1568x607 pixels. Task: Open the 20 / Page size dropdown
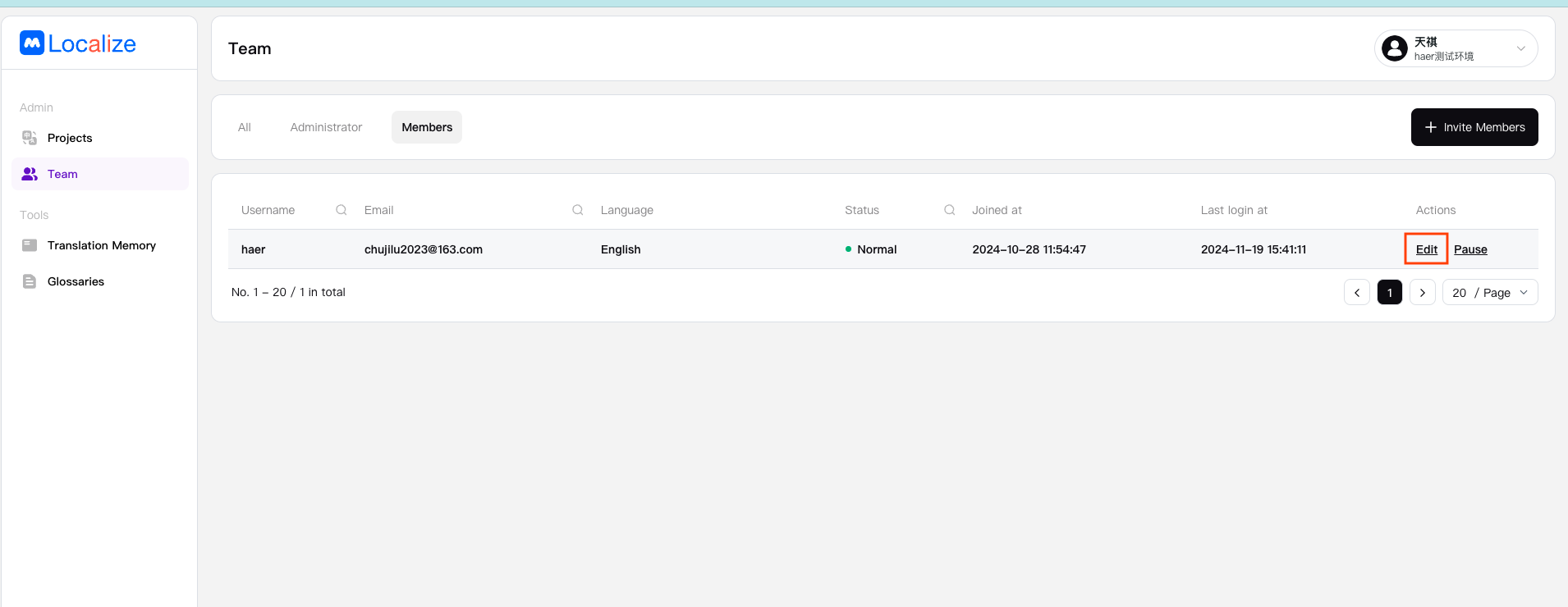[x=1490, y=293]
